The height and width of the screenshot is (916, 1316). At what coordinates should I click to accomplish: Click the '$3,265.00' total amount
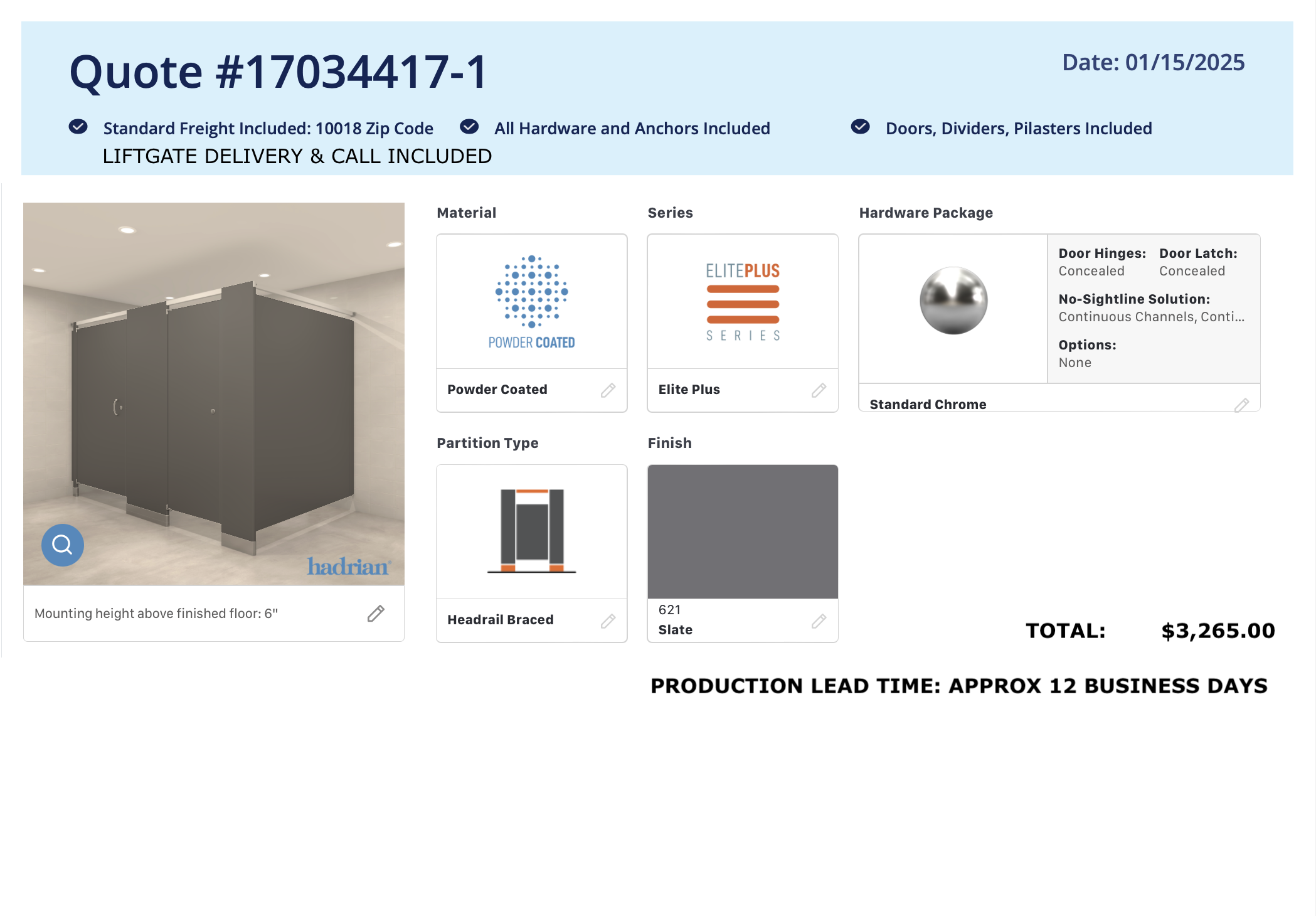point(1218,631)
